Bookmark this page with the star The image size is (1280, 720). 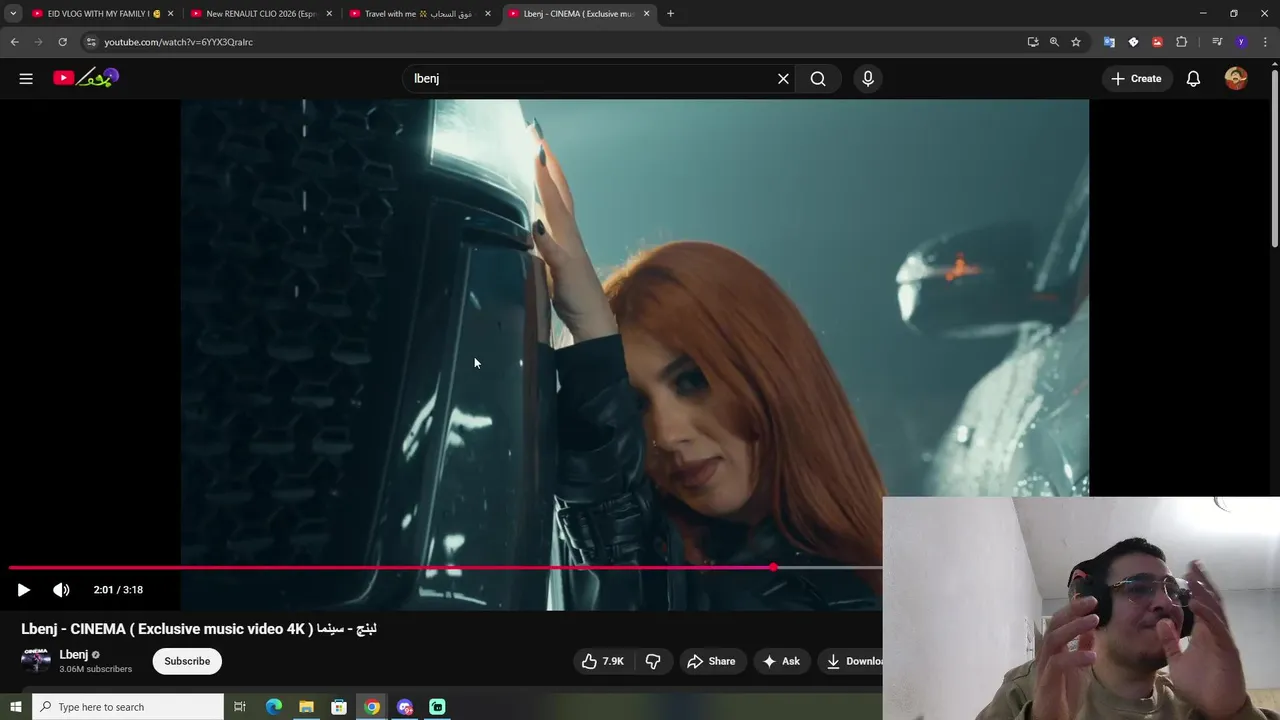pos(1076,42)
